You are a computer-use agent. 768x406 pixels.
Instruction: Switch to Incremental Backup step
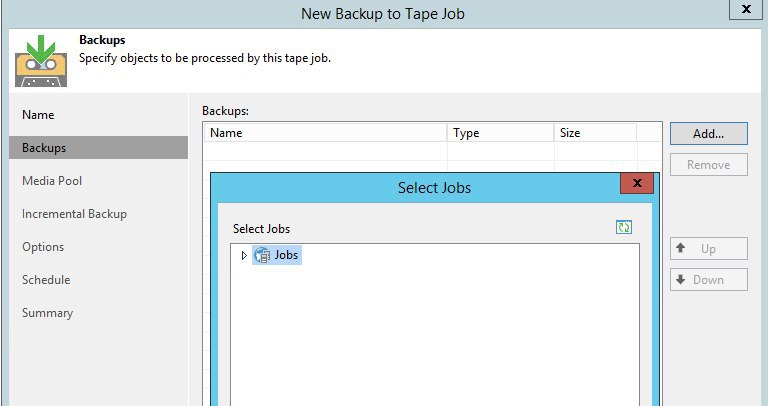point(74,214)
